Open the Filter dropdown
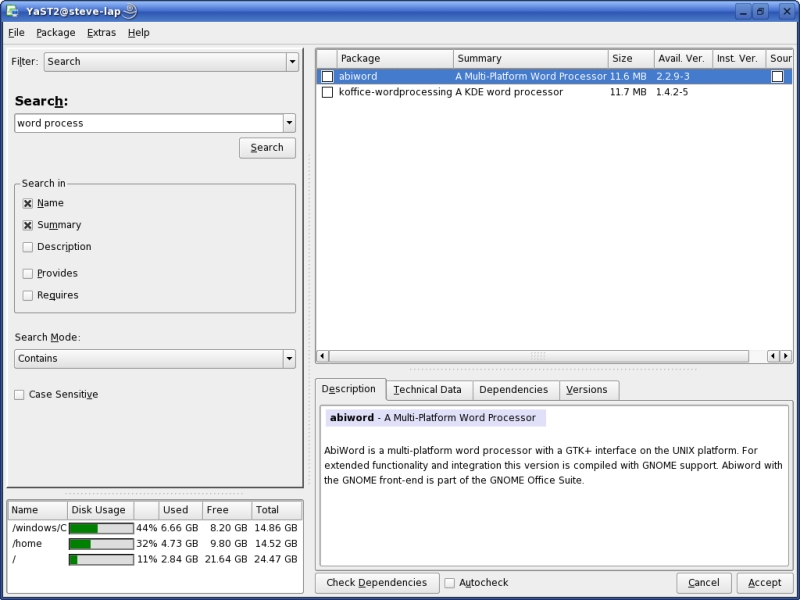This screenshot has width=800, height=600. click(292, 62)
